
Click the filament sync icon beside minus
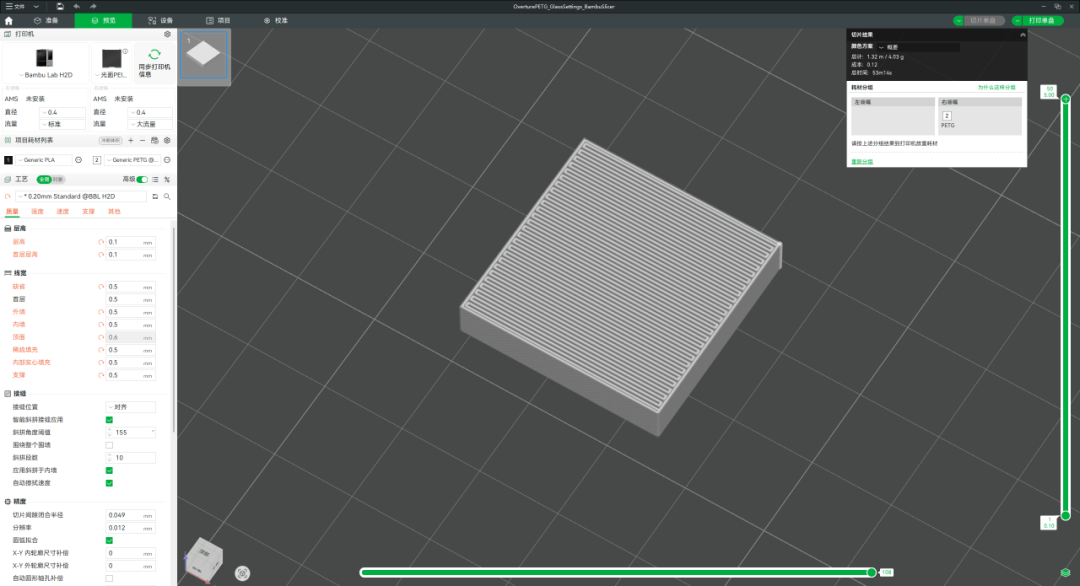[155, 140]
